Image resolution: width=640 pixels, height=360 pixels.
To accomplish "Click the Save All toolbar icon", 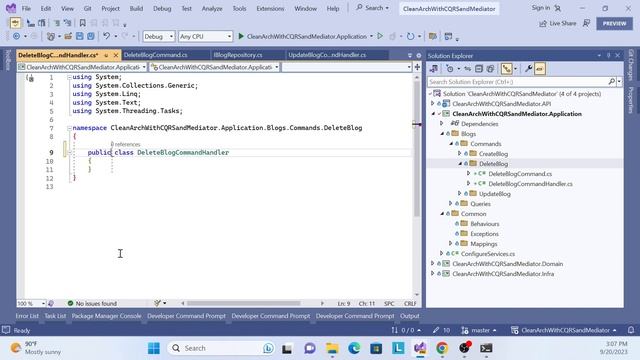I will click(91, 36).
